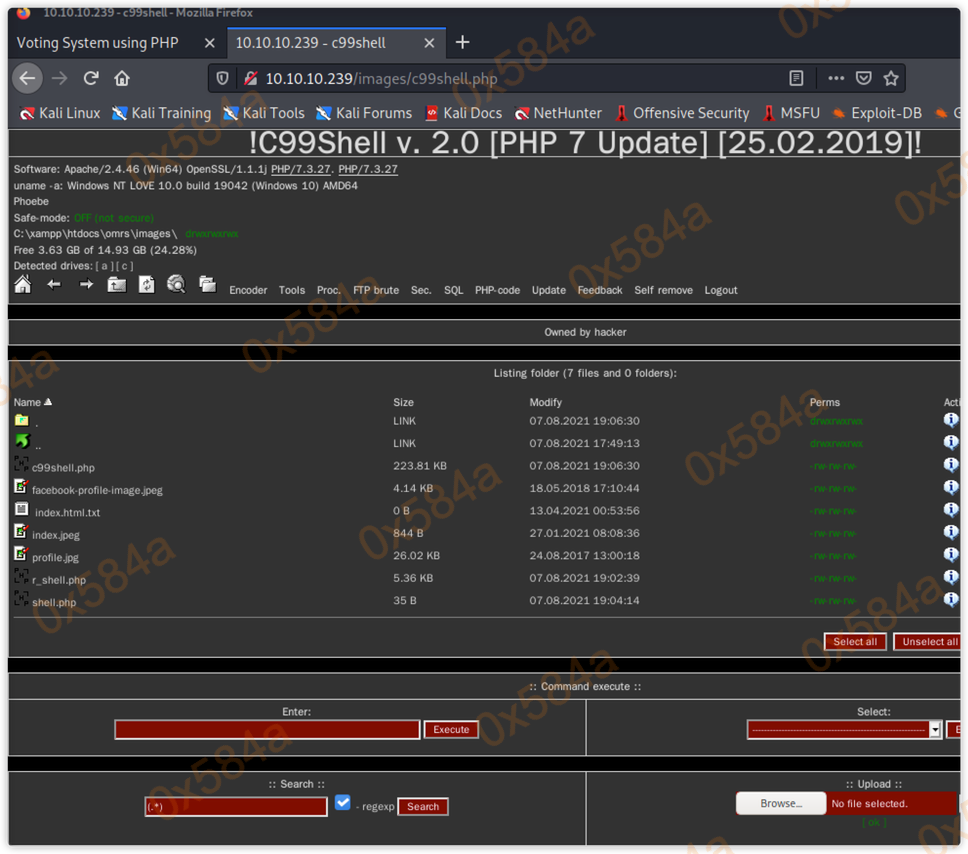Open Firefox page actions menu (three dots)
968x854 pixels.
point(836,78)
